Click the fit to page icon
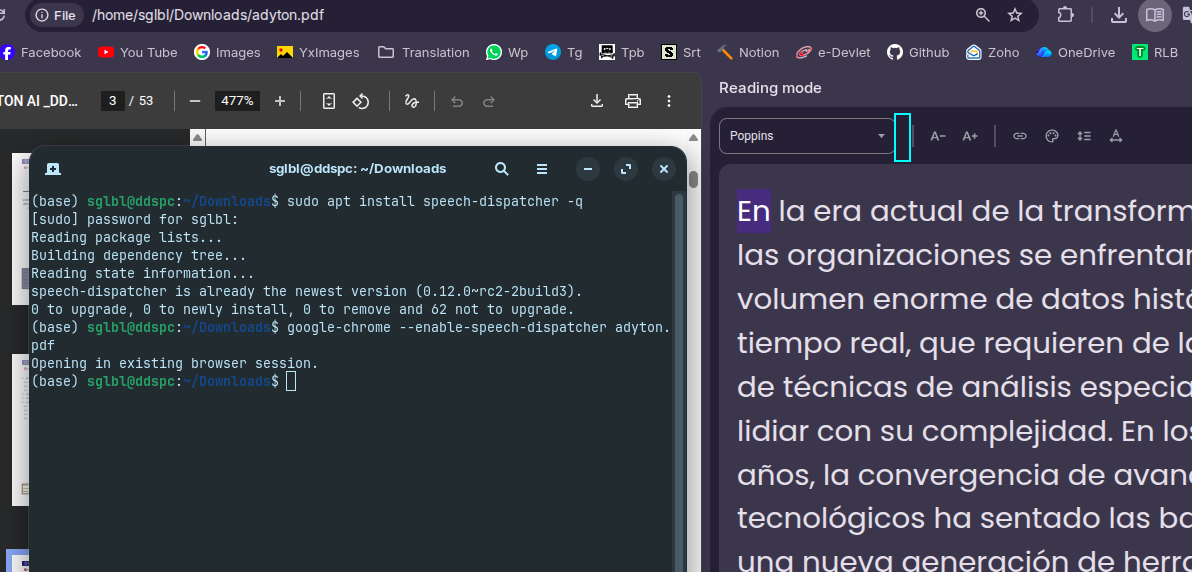The height and width of the screenshot is (572, 1192). coord(329,101)
